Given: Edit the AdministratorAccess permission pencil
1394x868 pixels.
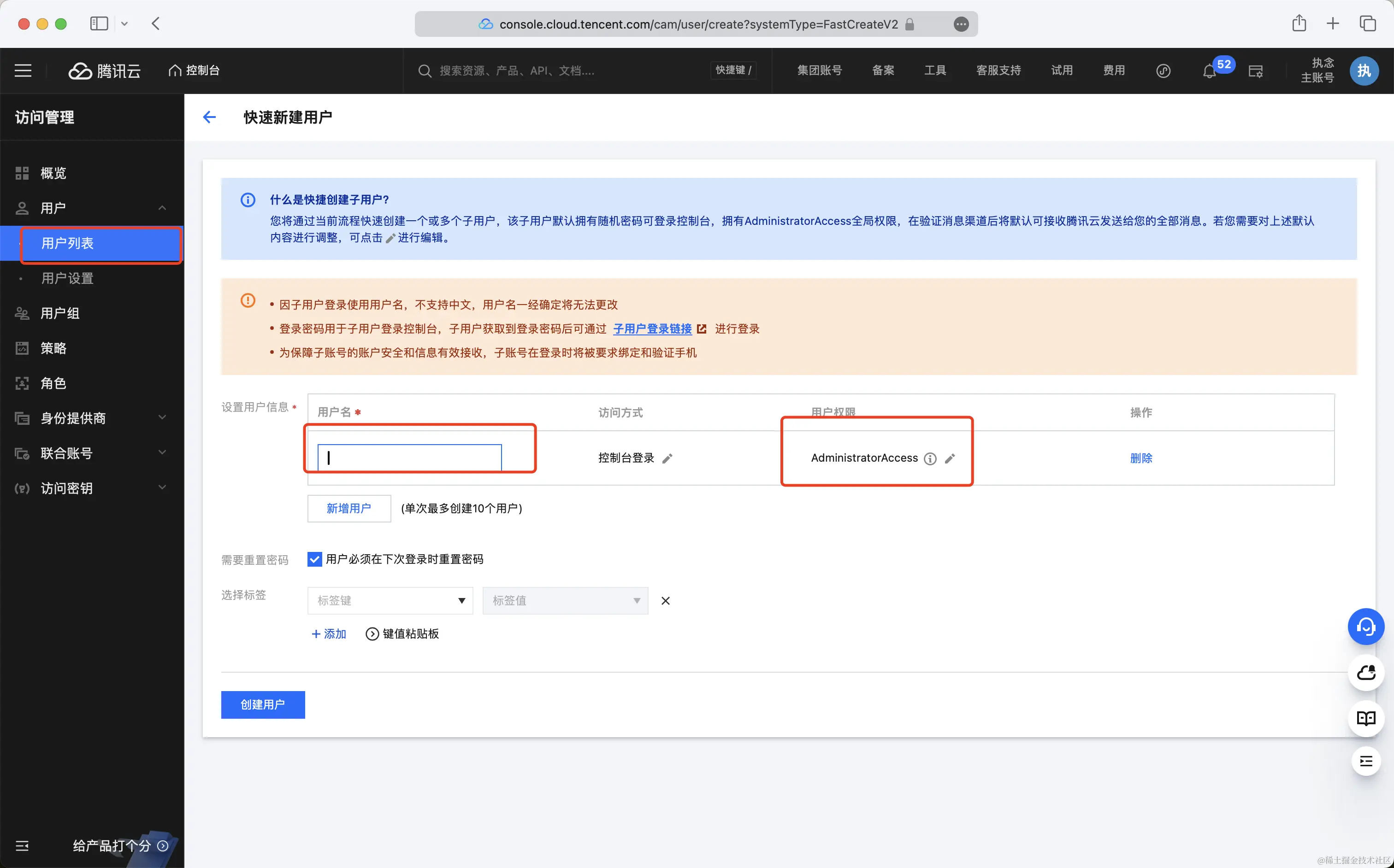Looking at the screenshot, I should [950, 458].
